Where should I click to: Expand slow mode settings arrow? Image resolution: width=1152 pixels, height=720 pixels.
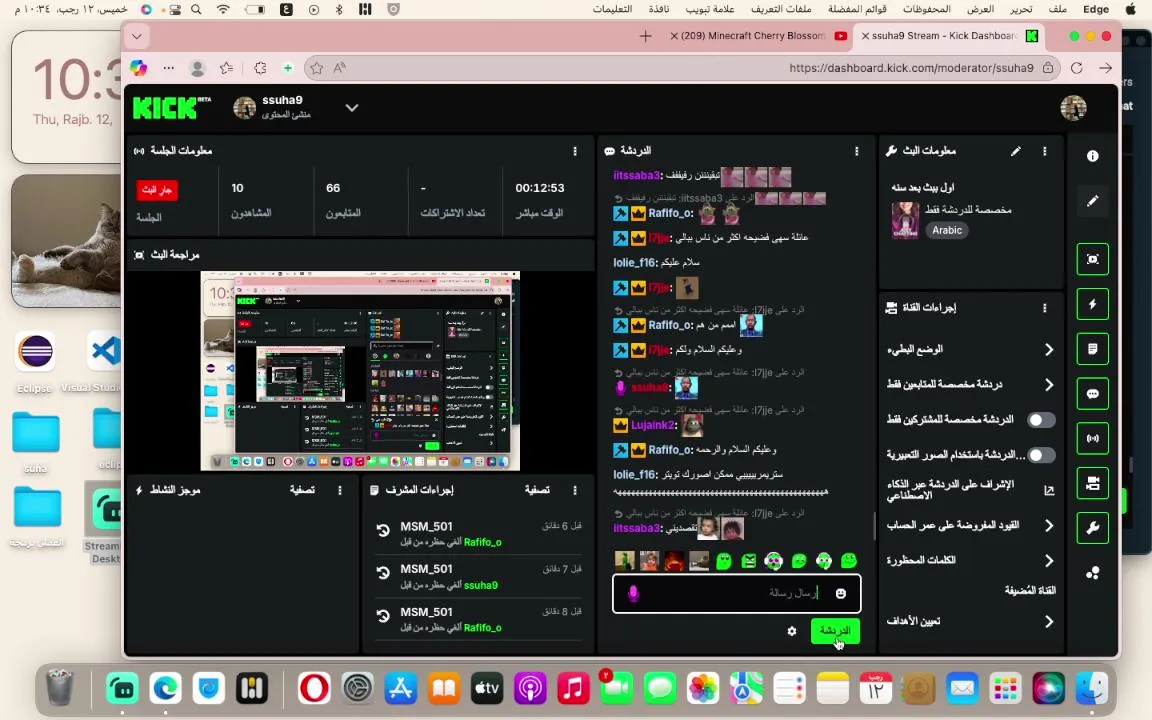coord(1048,350)
